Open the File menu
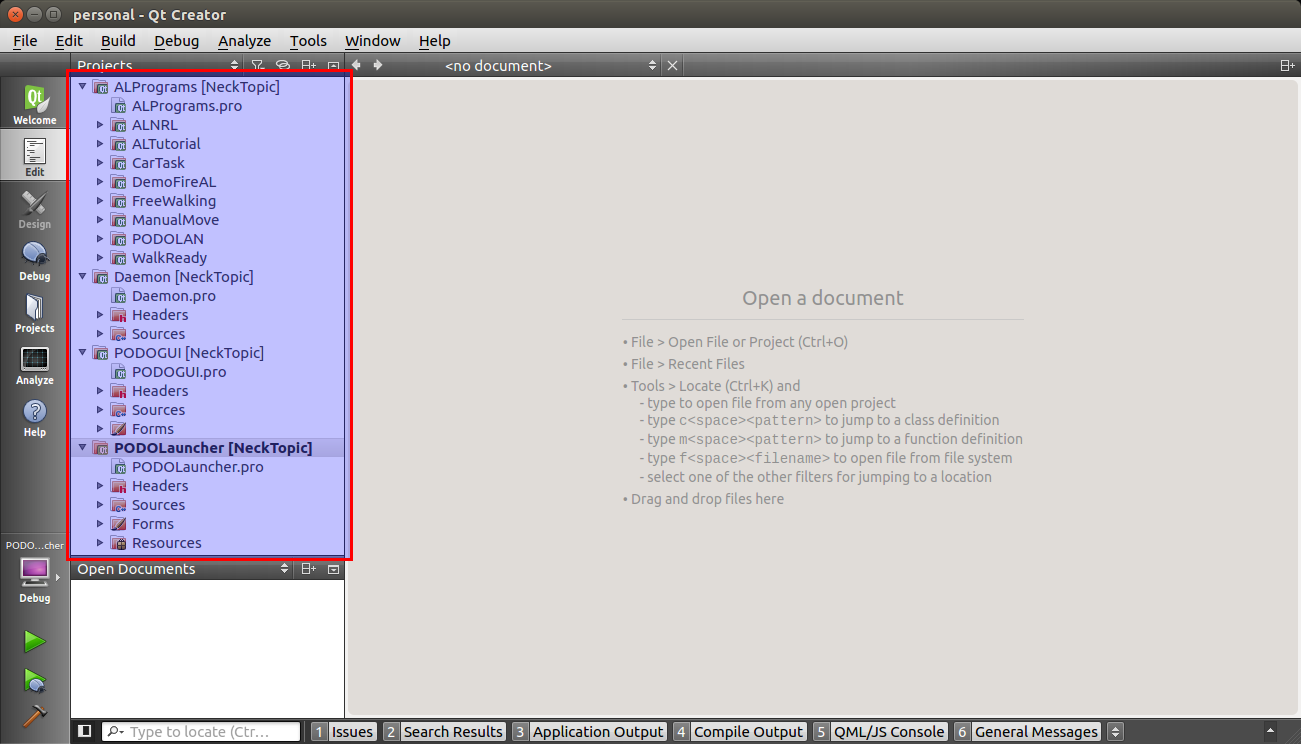1301x744 pixels. [25, 41]
